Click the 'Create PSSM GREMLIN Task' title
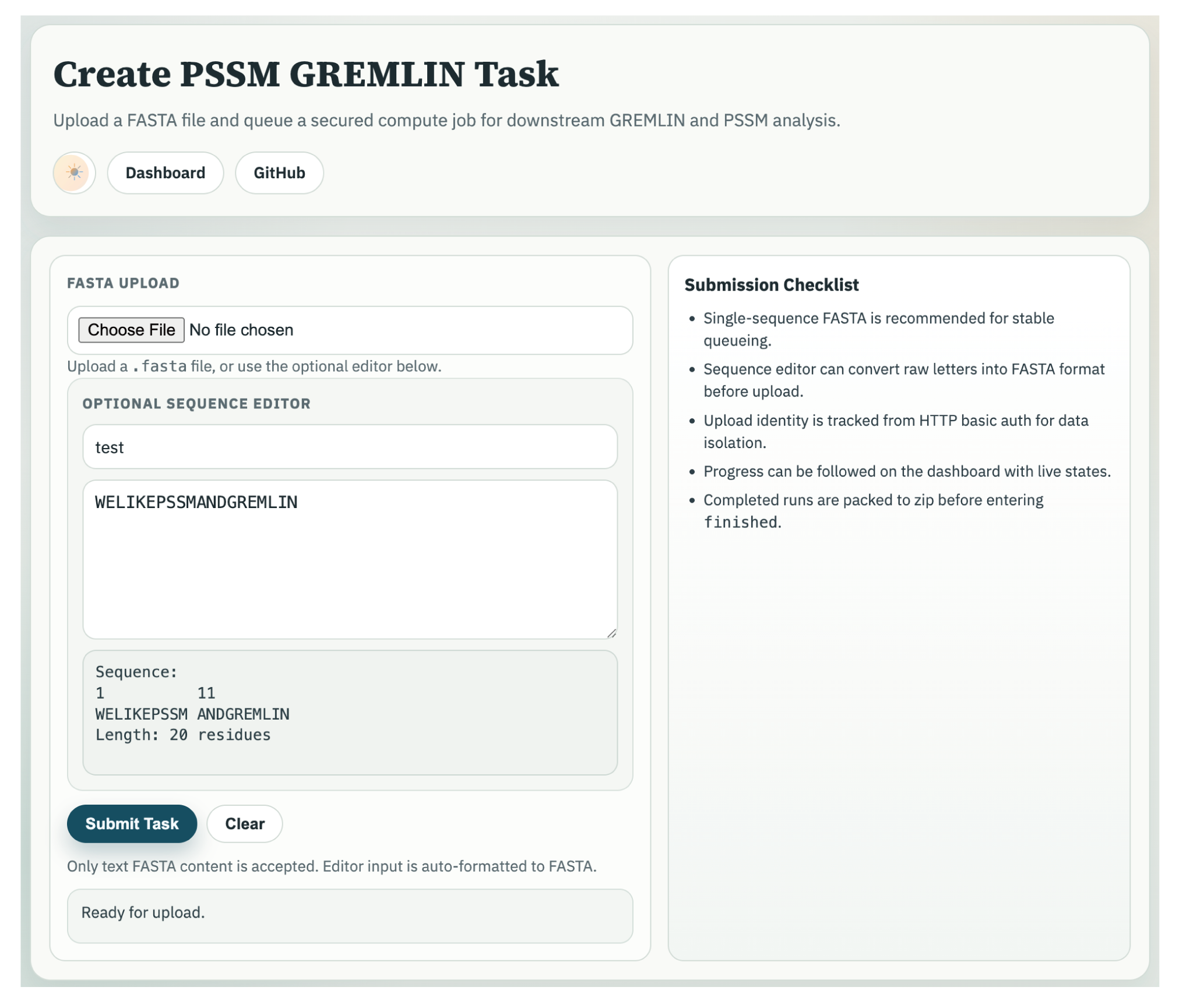 point(306,75)
